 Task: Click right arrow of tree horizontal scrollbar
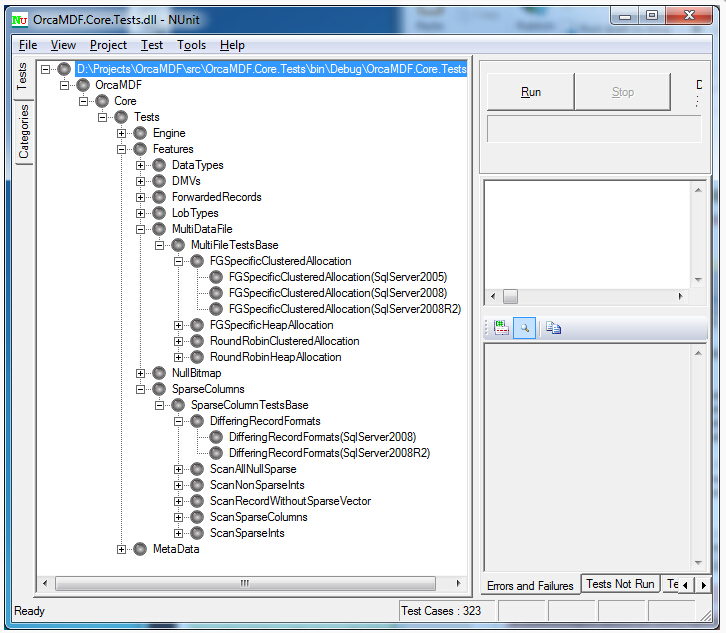click(458, 583)
